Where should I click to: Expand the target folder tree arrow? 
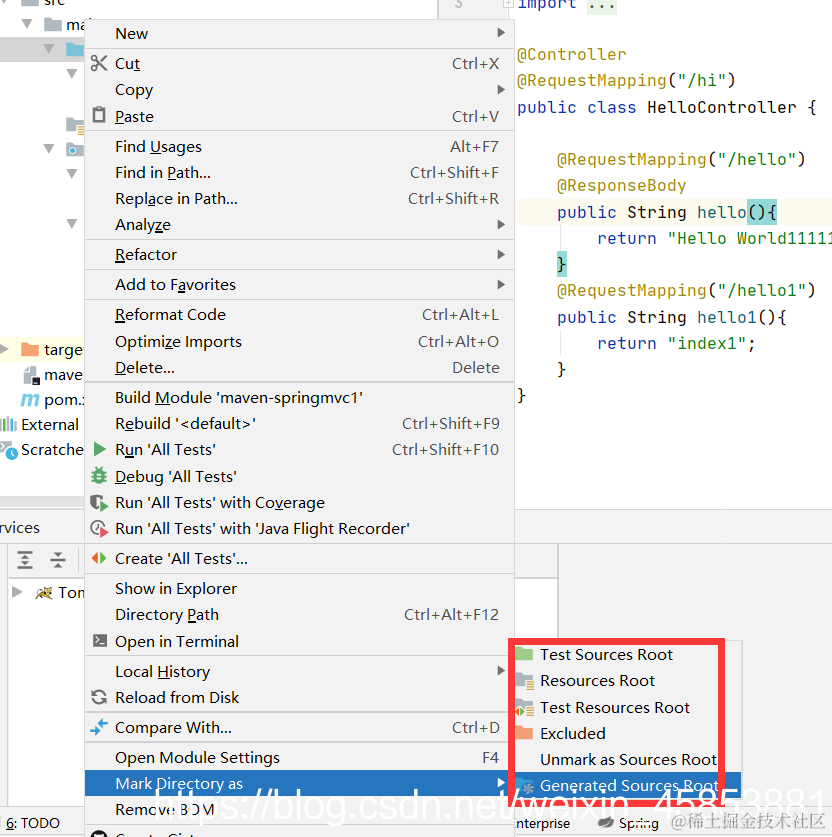(5, 349)
